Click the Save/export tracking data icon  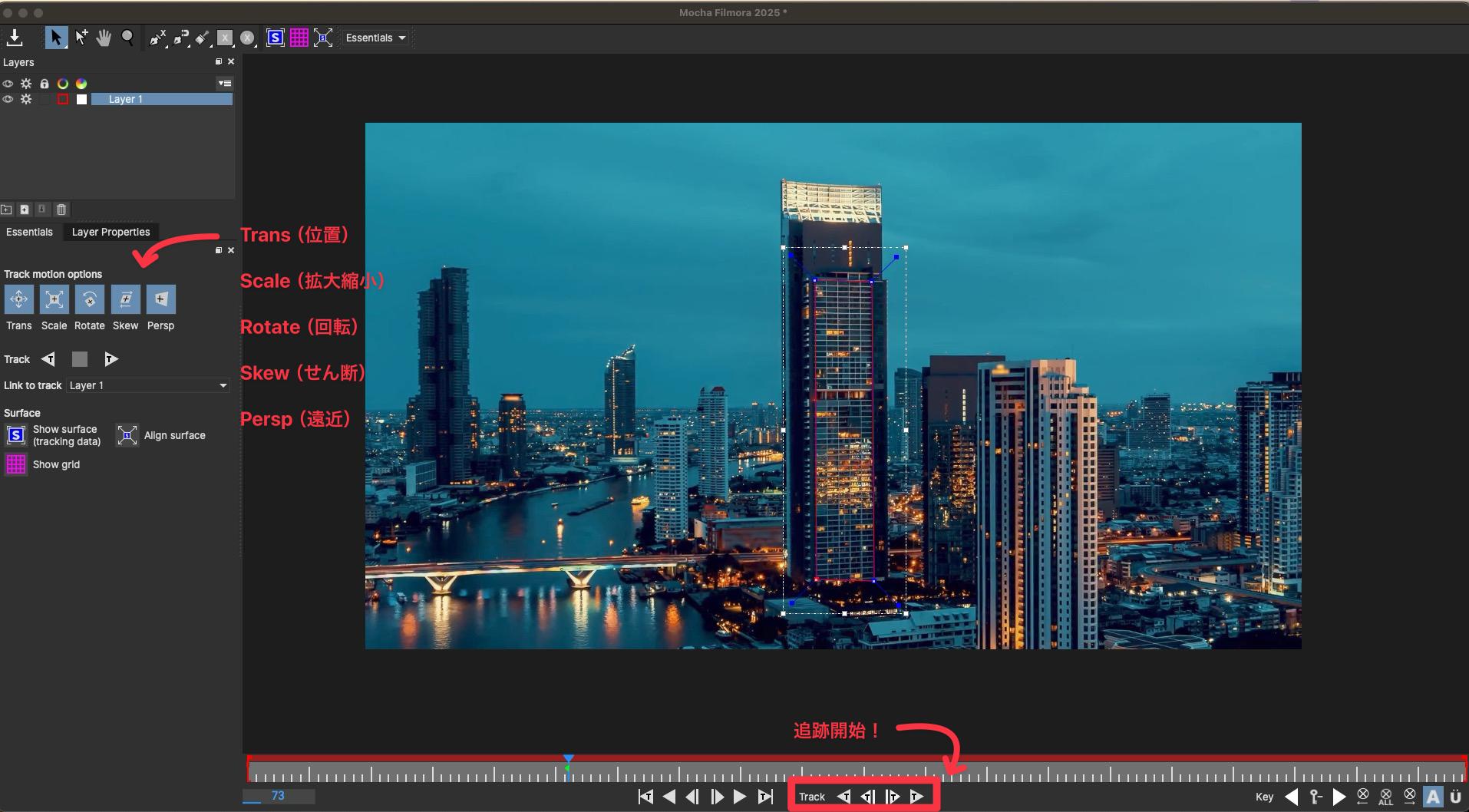(x=15, y=37)
